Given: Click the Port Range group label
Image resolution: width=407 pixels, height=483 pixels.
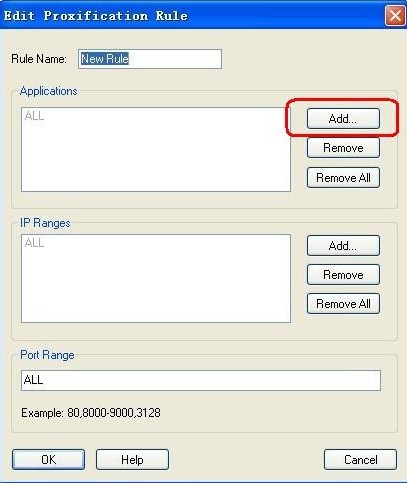Looking at the screenshot, I should [x=47, y=355].
